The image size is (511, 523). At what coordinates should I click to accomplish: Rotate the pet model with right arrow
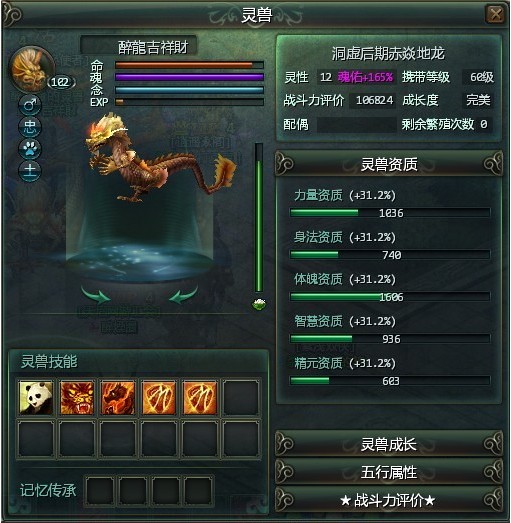(184, 295)
